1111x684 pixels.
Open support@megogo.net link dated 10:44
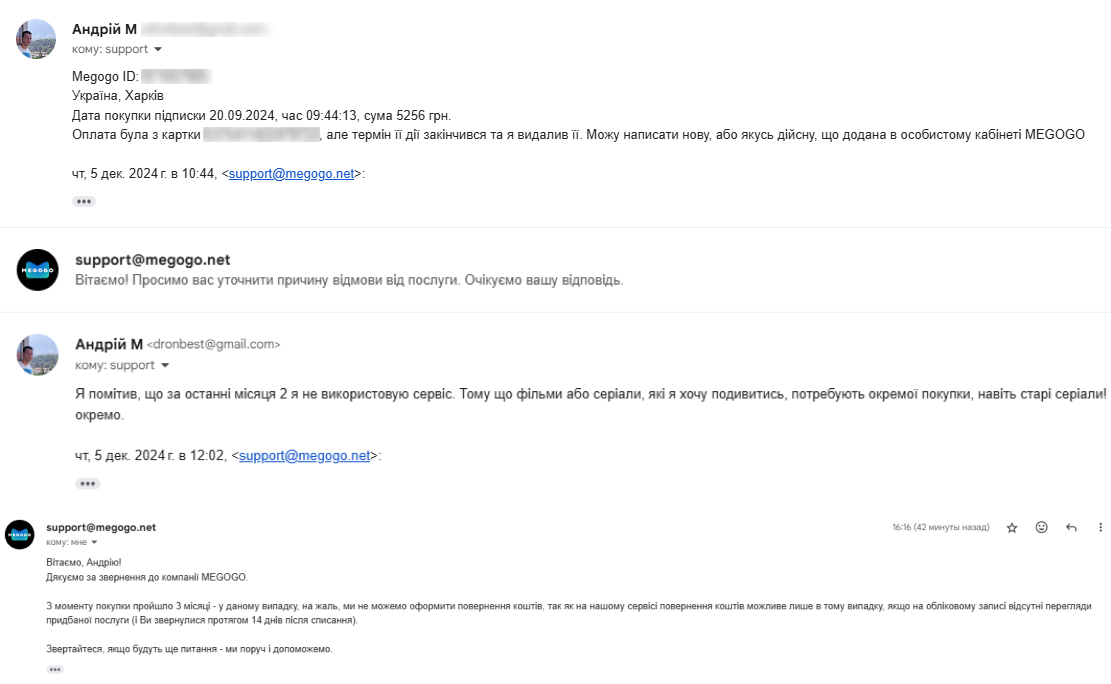point(291,173)
